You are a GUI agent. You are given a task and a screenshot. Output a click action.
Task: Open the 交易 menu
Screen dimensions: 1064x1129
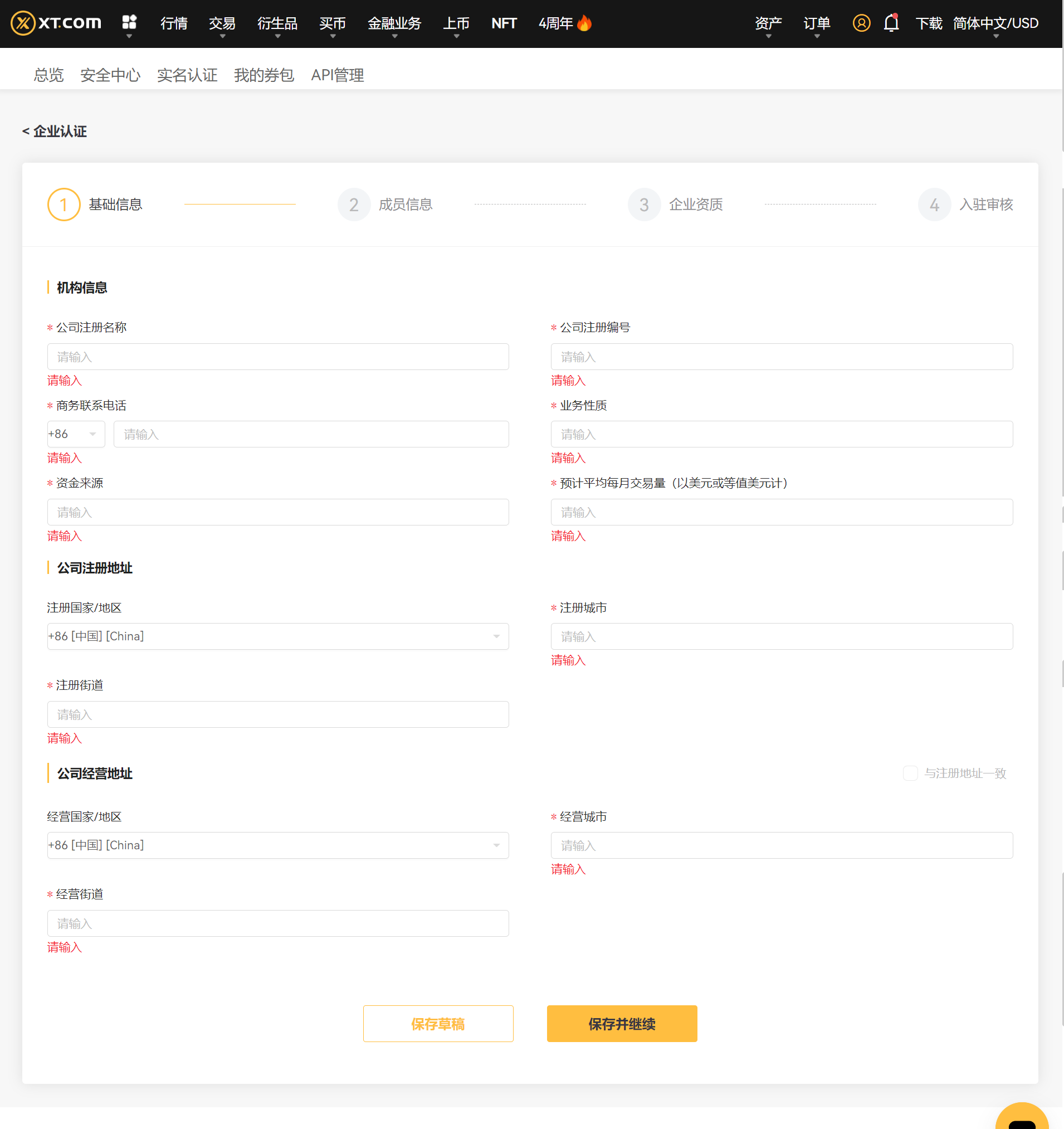(222, 23)
